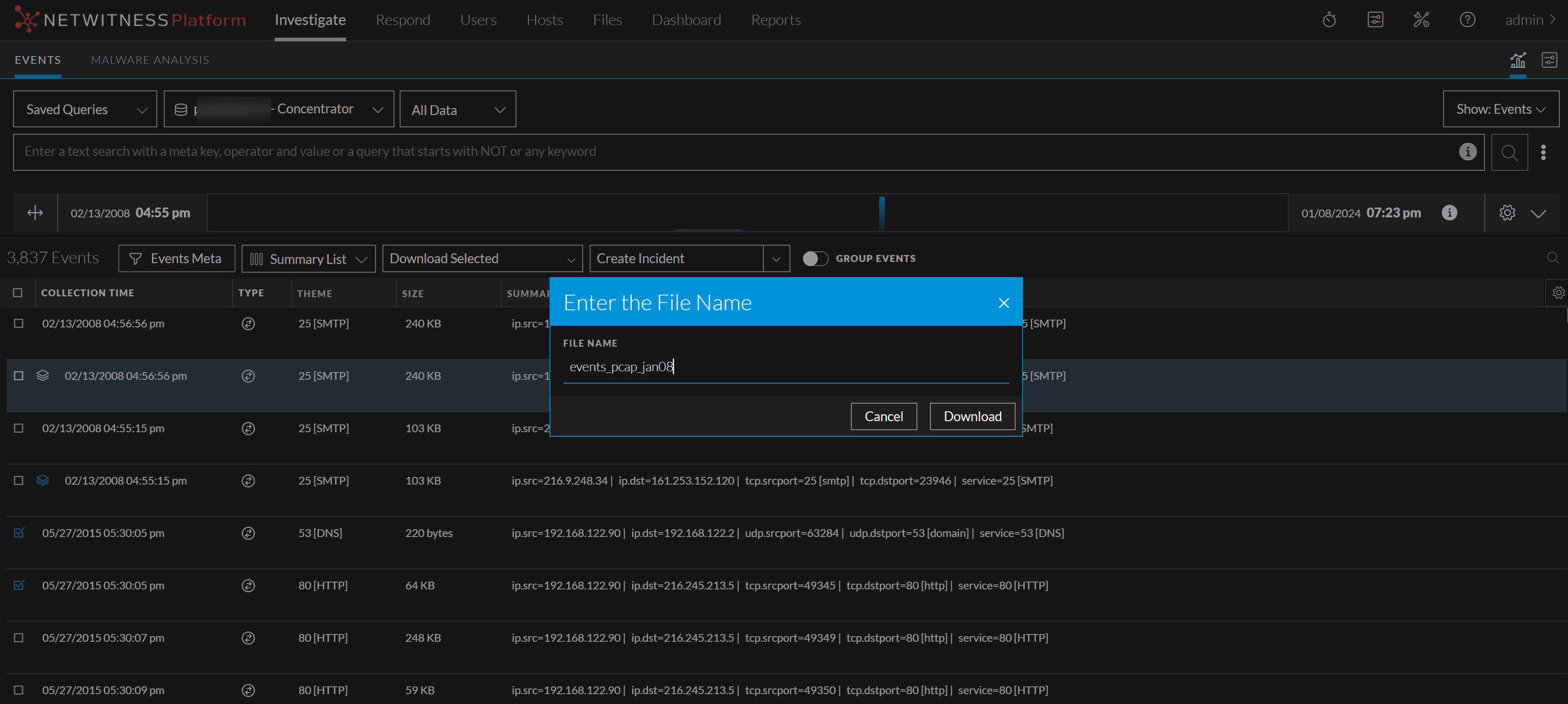Cancel the file name dialog
Viewport: 1568px width, 704px height.
coord(883,417)
